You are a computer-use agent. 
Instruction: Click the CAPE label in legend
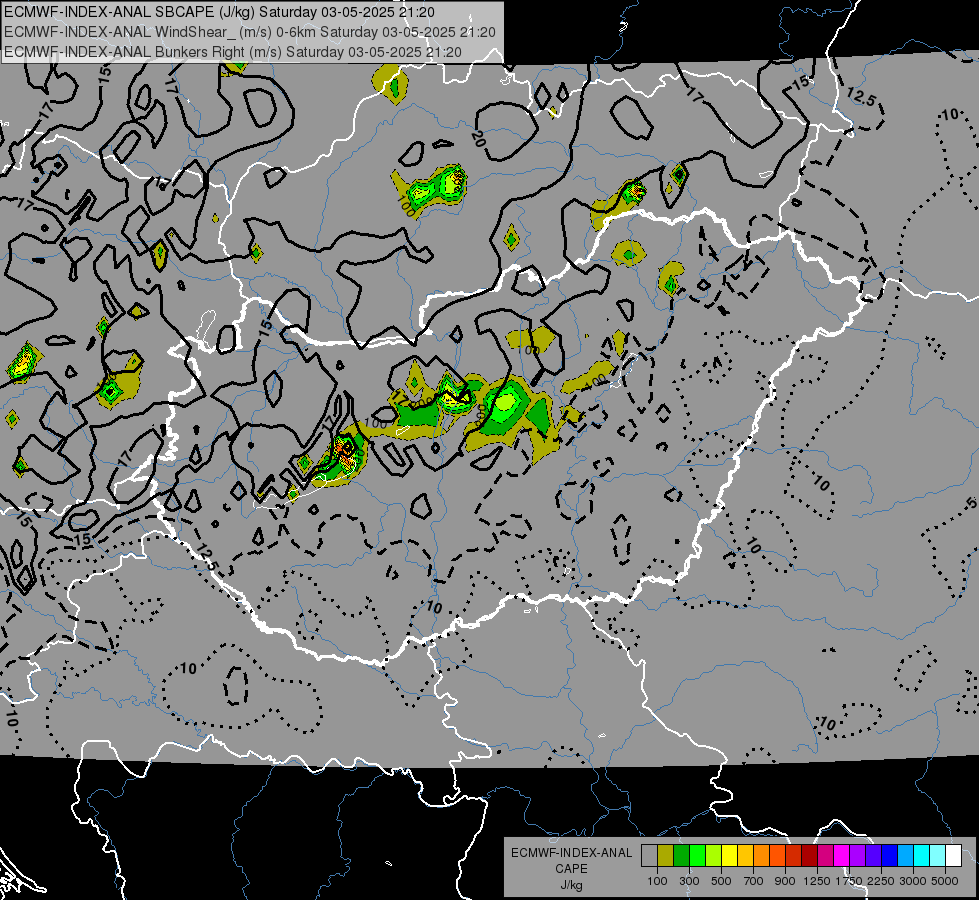click(x=571, y=869)
